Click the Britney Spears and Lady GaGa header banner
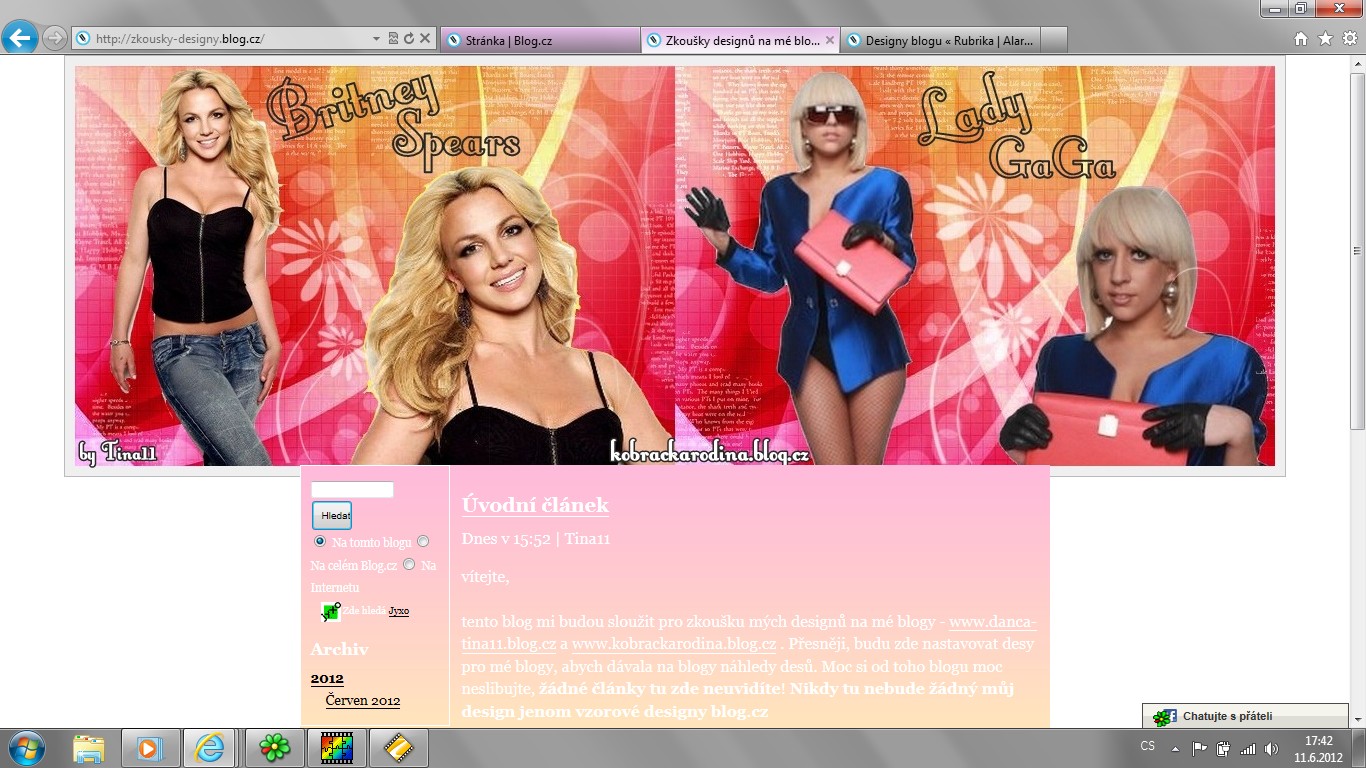Screen dimensions: 1366x768 (675, 266)
